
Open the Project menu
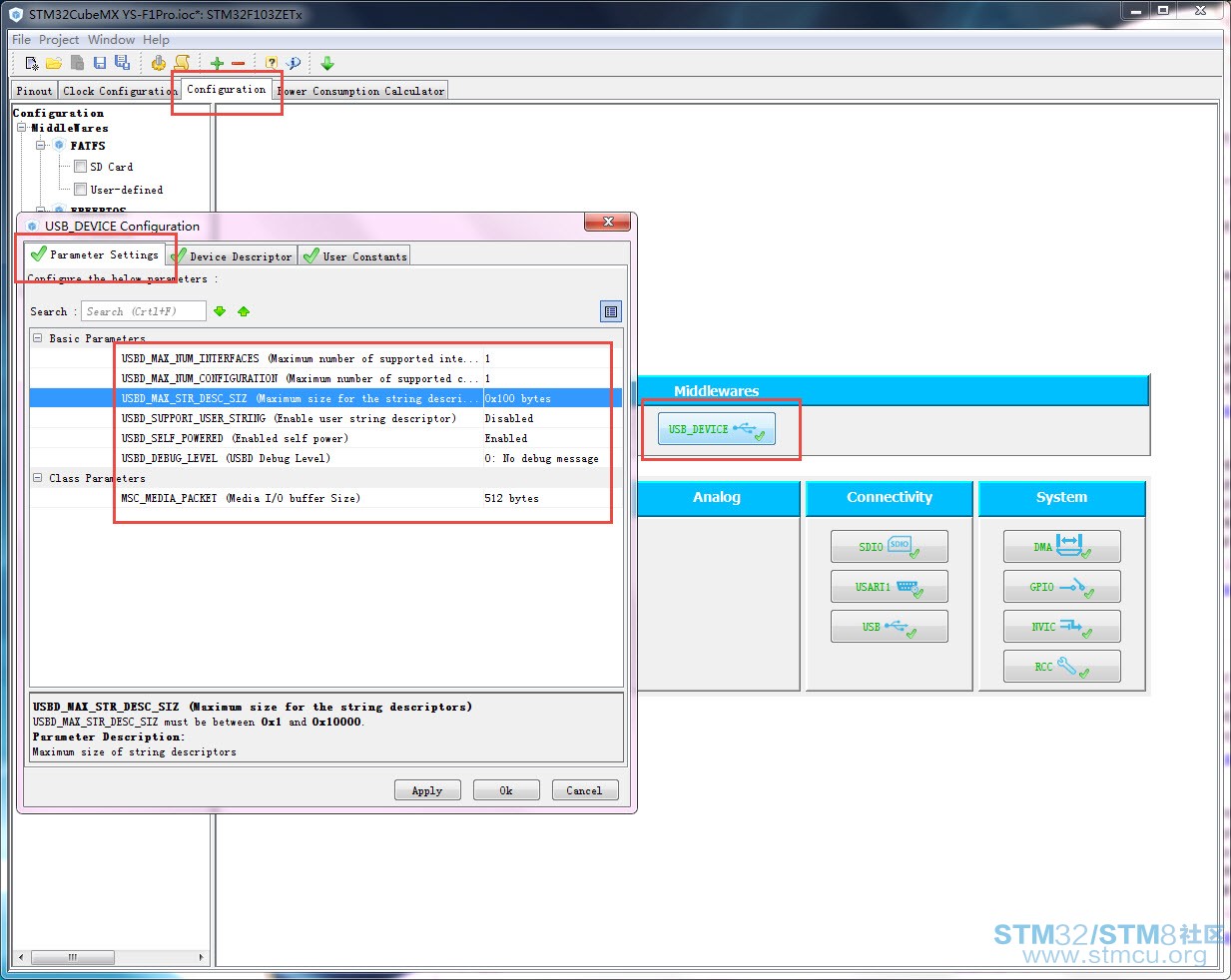[59, 40]
